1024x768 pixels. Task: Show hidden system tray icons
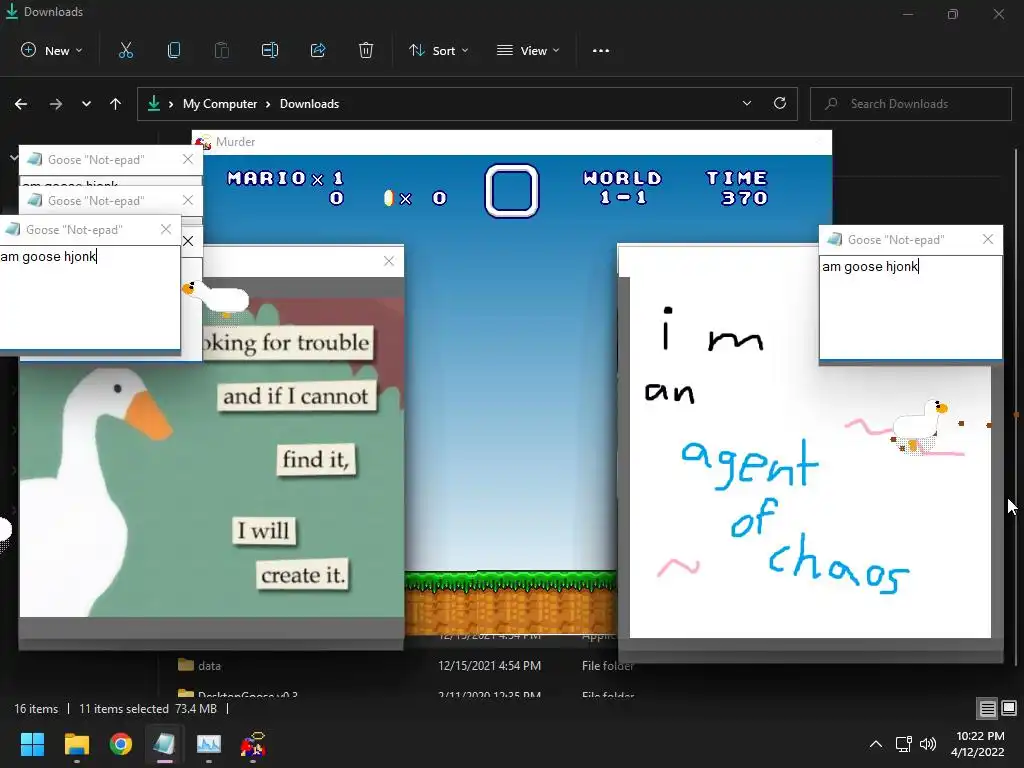(876, 744)
